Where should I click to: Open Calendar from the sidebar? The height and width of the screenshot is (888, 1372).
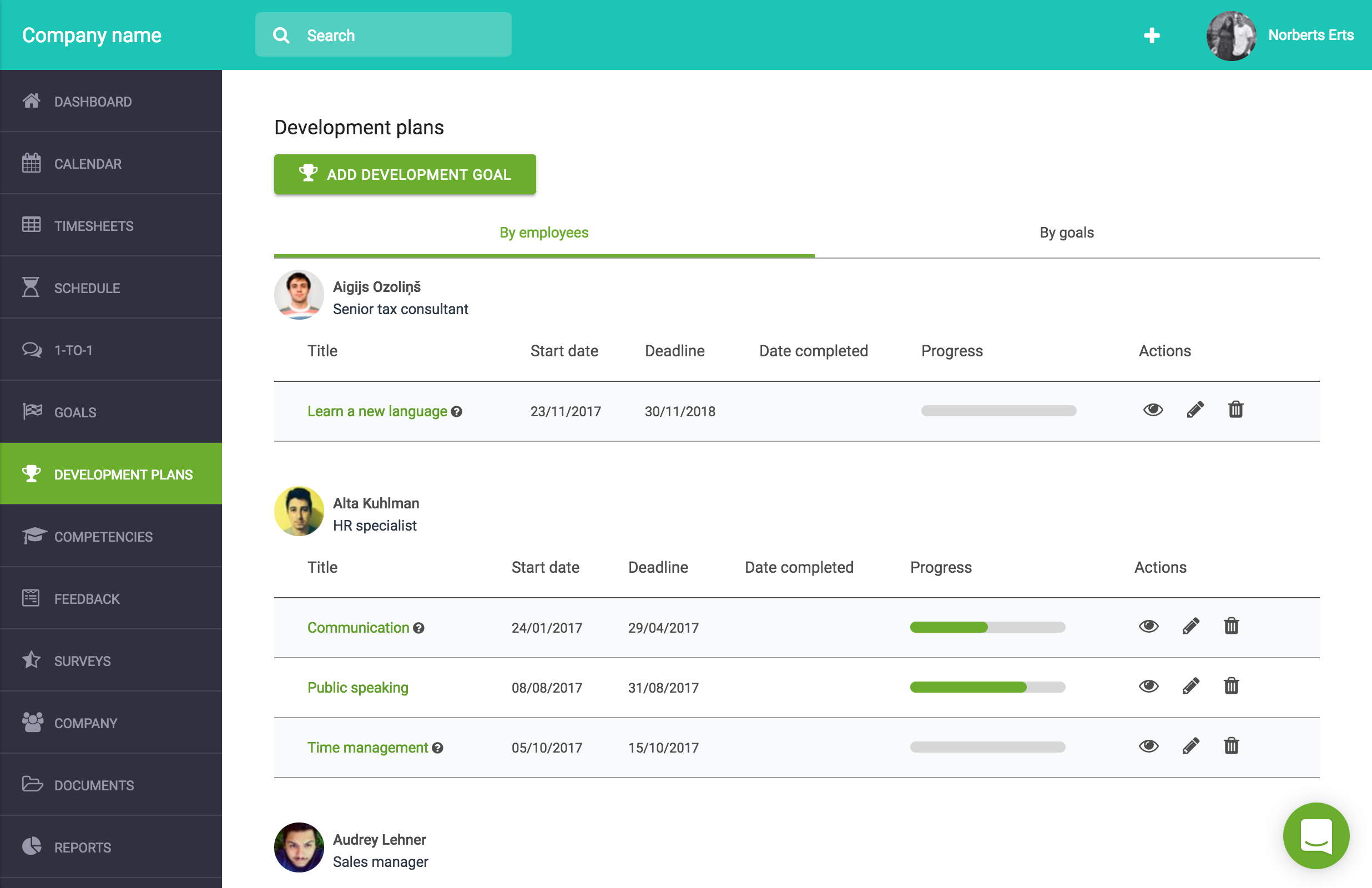click(x=110, y=164)
